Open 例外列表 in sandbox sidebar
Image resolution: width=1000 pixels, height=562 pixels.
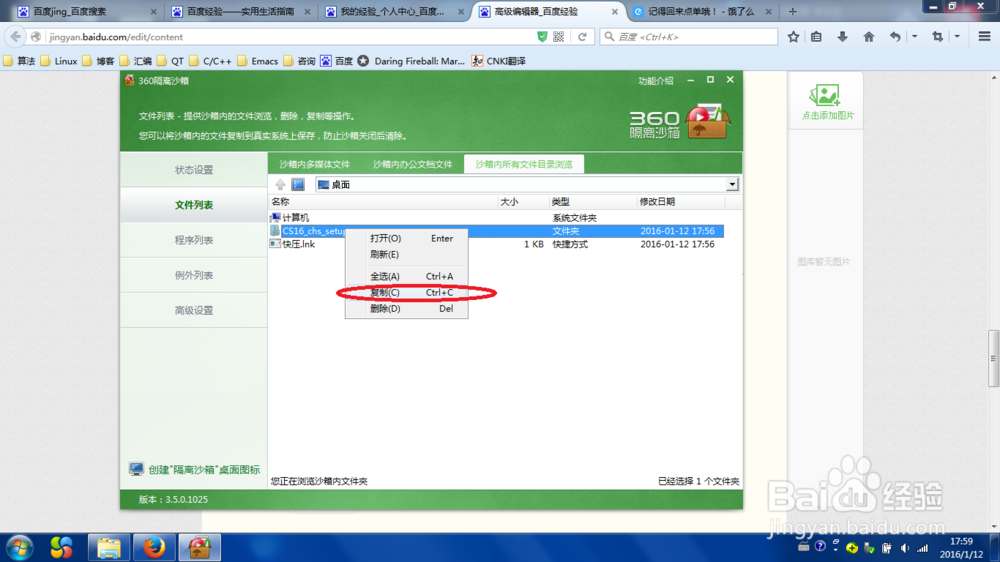point(194,275)
